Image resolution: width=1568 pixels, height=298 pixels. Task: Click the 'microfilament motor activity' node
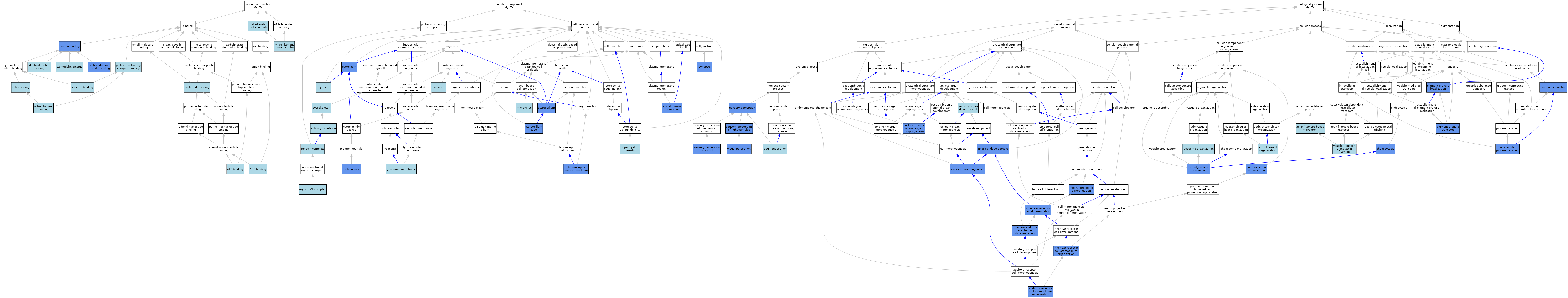[284, 46]
